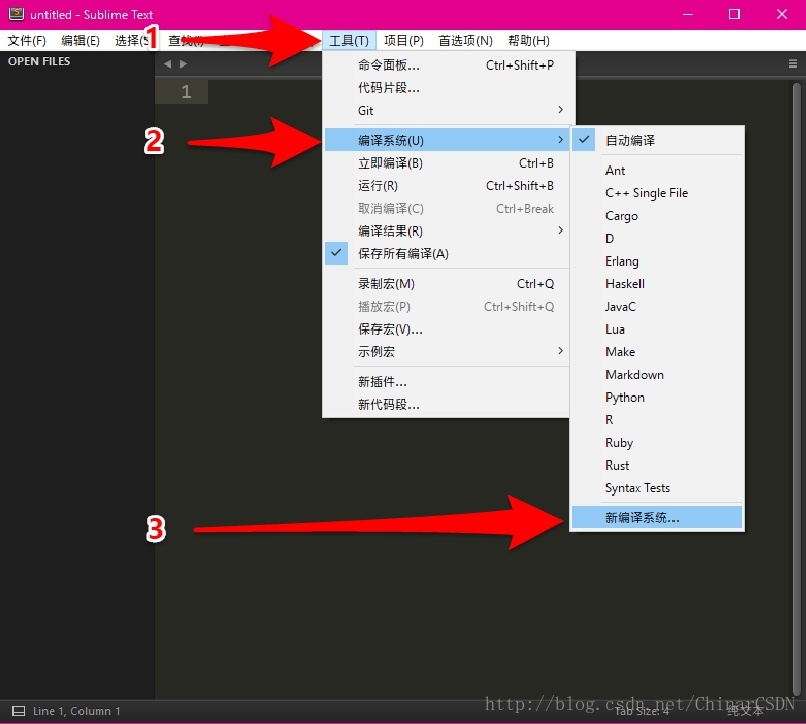Open the tab list hamburger icon
Screen dimensions: 806x724
[x=793, y=64]
